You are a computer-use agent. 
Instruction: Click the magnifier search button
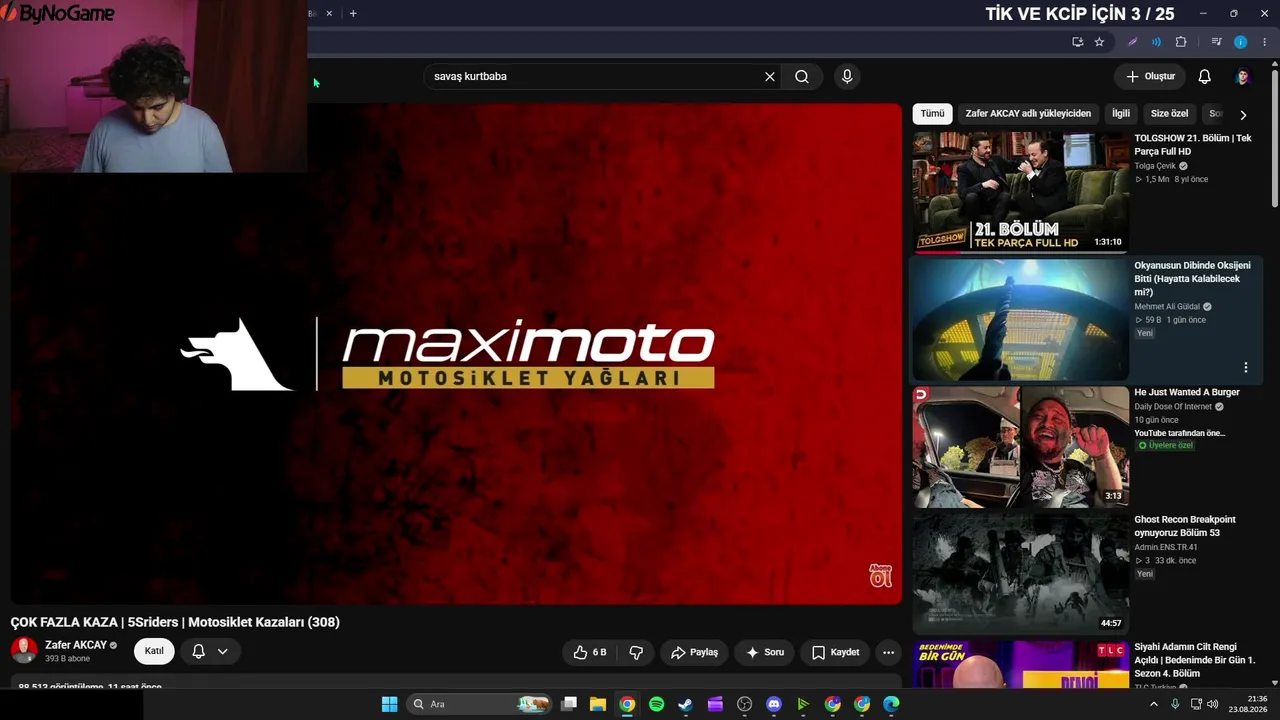(802, 77)
